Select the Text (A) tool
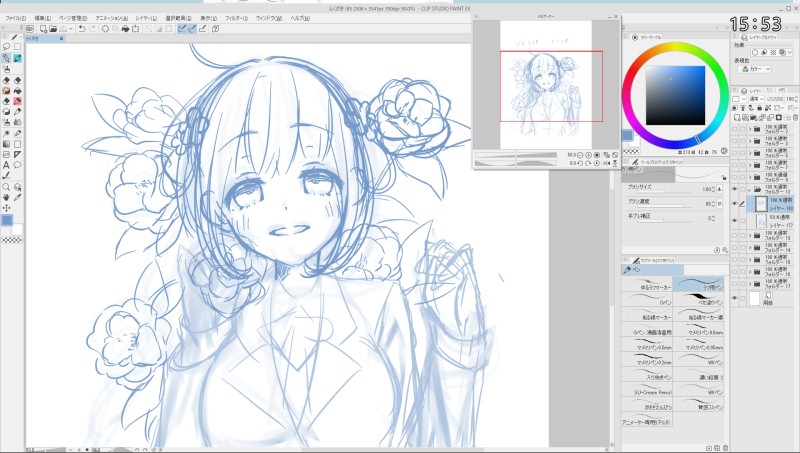The width and height of the screenshot is (800, 453). (x=7, y=165)
